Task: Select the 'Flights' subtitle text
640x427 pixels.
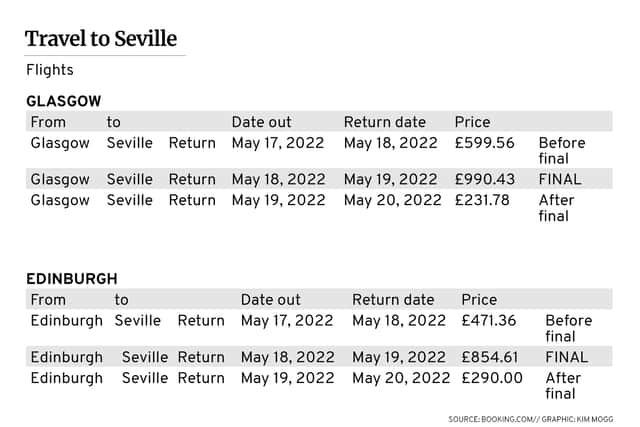Action: pos(50,70)
